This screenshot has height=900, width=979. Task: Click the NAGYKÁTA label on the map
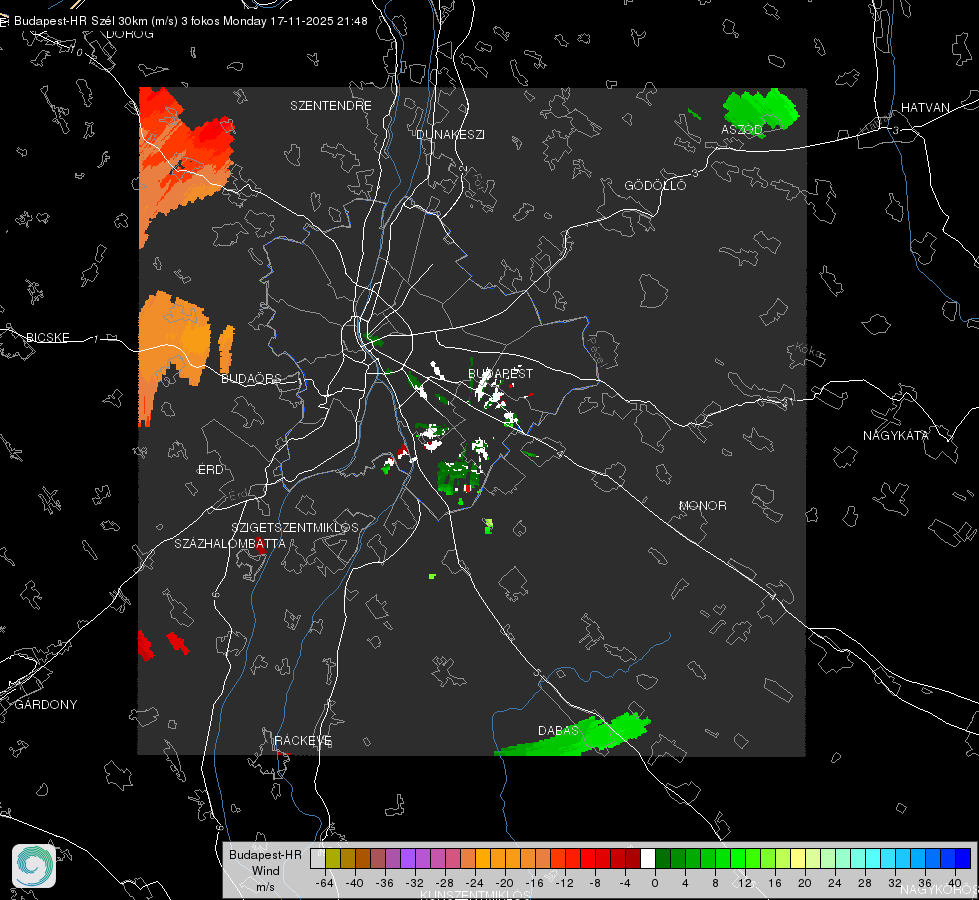click(x=895, y=435)
